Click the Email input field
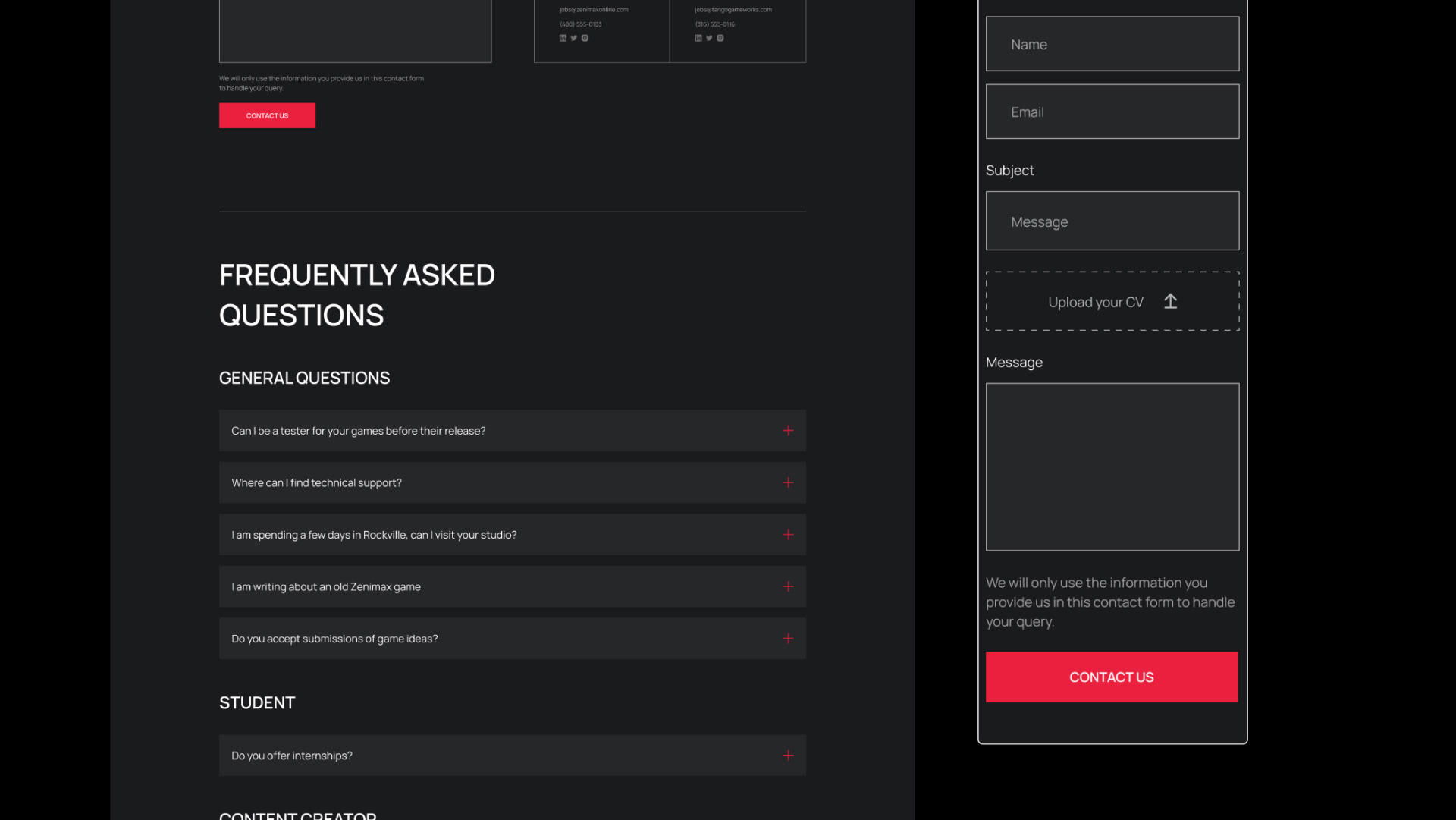 [1112, 112]
